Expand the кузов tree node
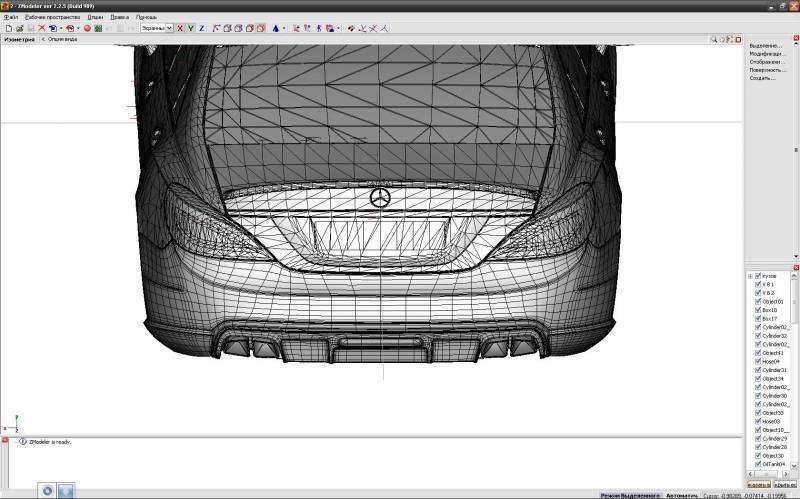Viewport: 800px width, 499px height. [751, 276]
